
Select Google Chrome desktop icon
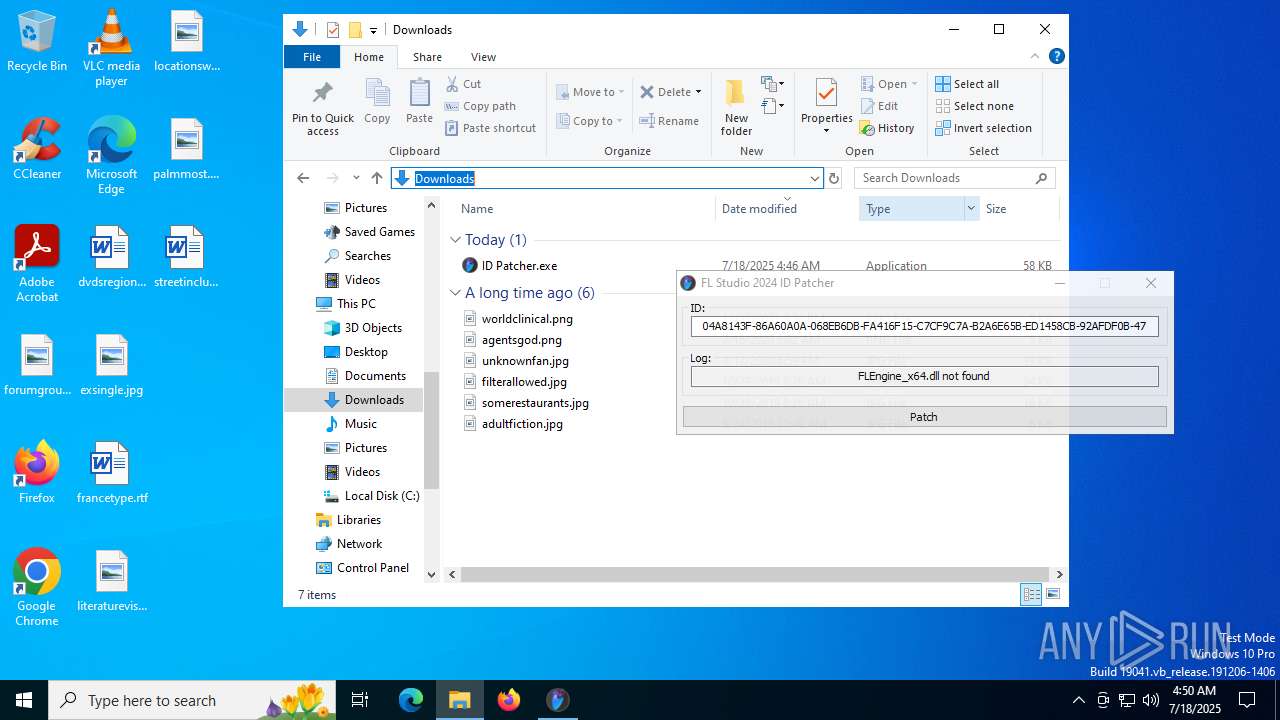tap(37, 588)
